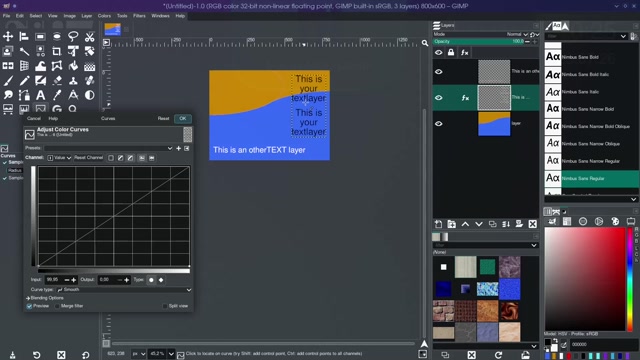Viewport: 640px width, 360px height.
Task: Select the Crop tool
Action: click(x=57, y=51)
